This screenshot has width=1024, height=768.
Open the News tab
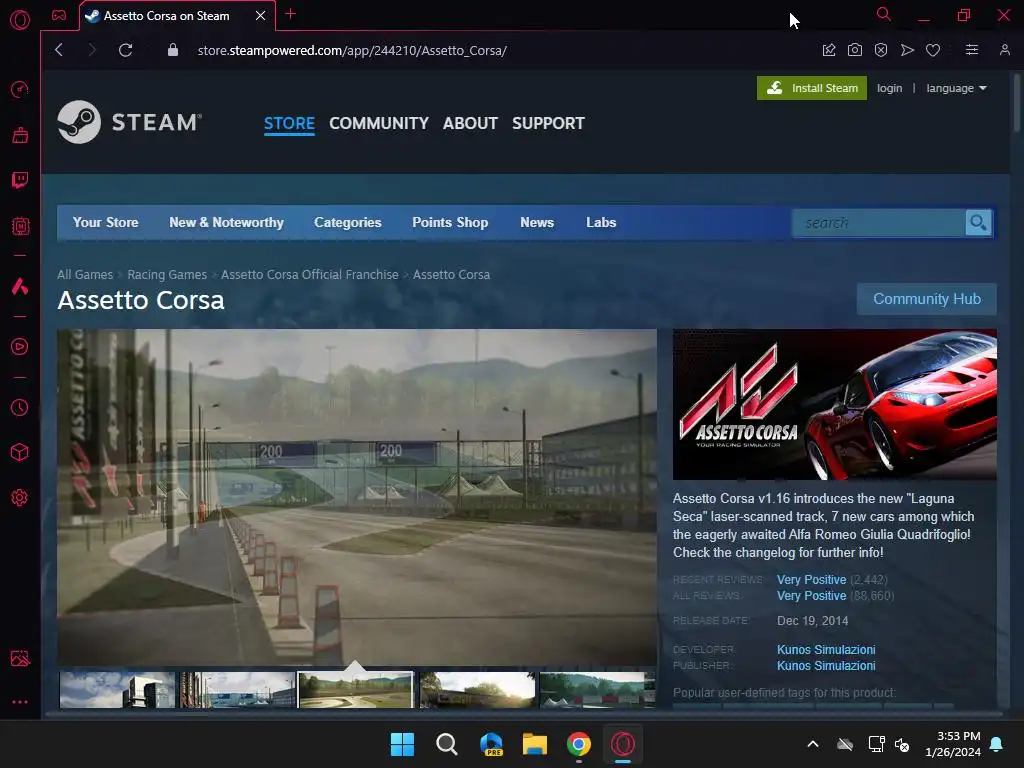pos(537,223)
